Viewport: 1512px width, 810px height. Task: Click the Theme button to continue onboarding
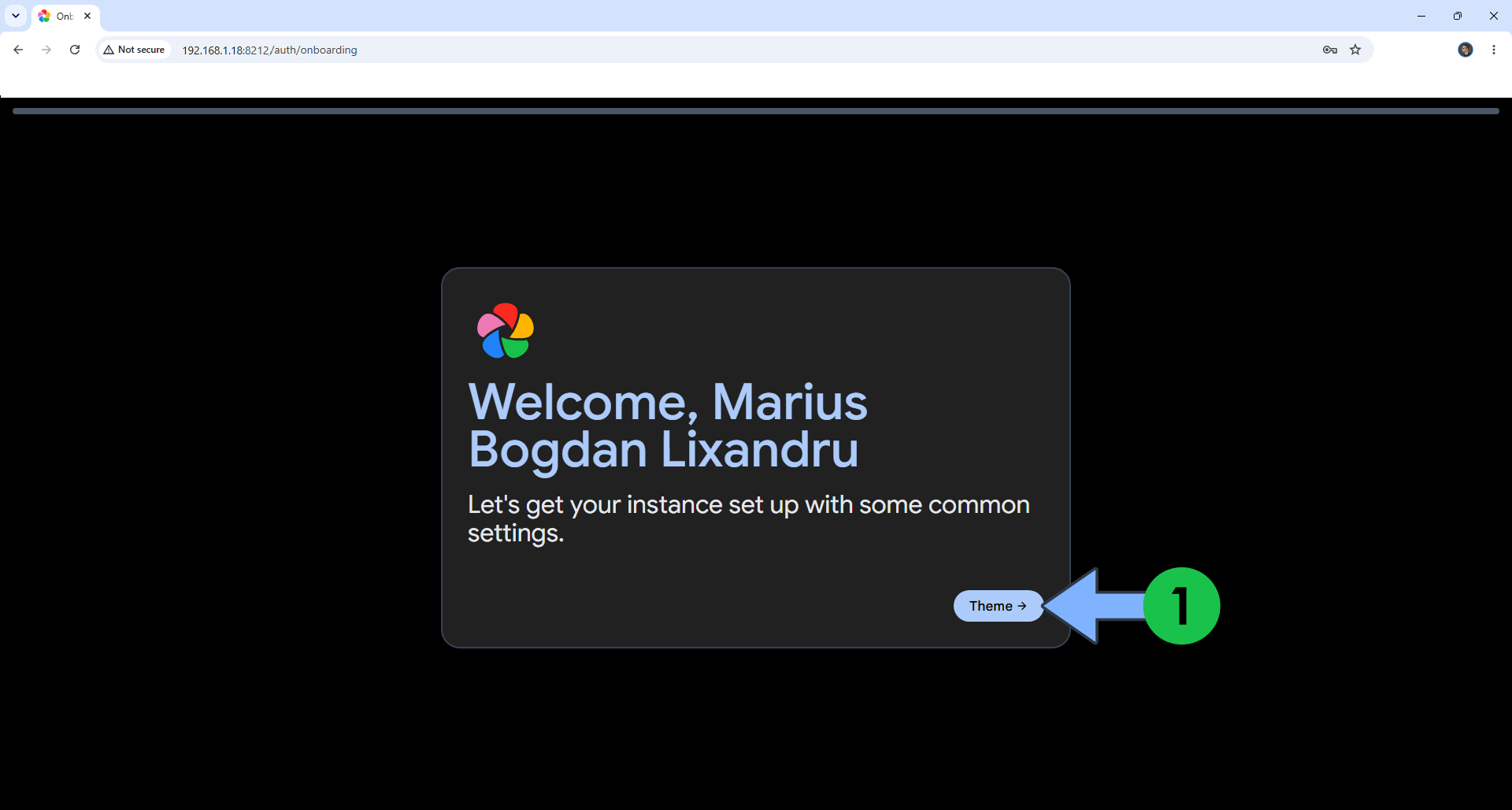998,606
